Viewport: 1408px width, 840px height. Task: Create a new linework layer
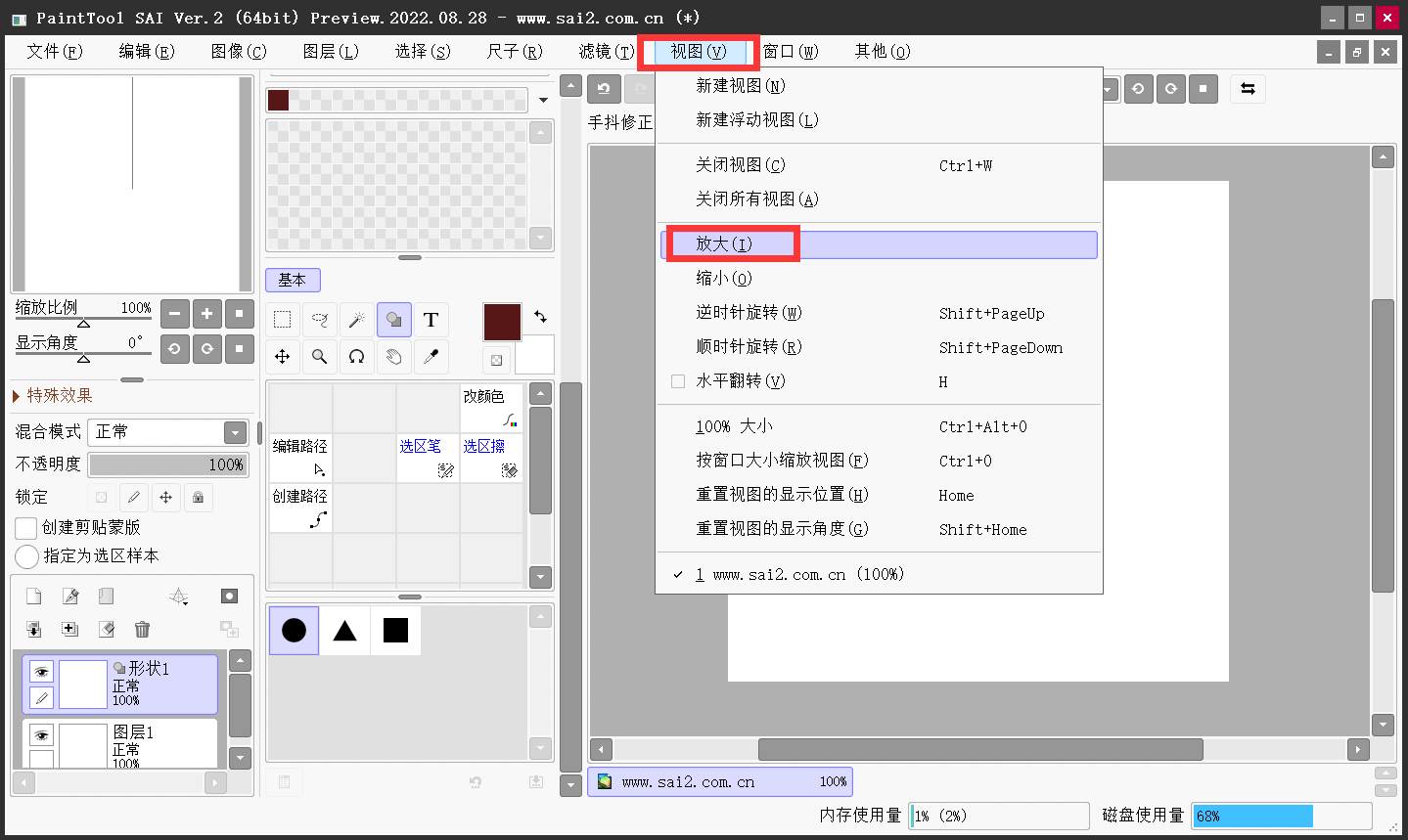pos(70,597)
